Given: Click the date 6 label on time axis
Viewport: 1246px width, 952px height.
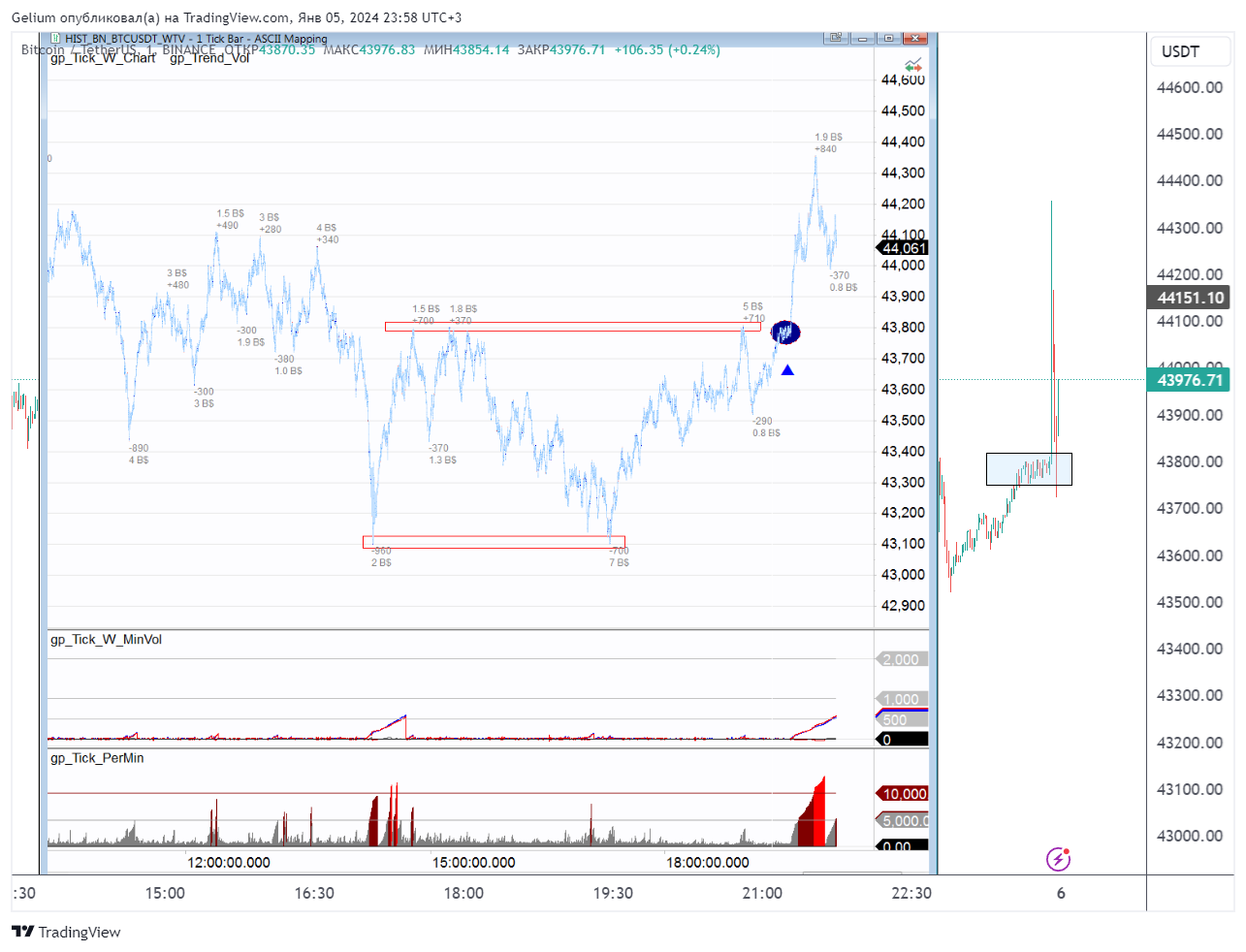Looking at the screenshot, I should (1061, 893).
